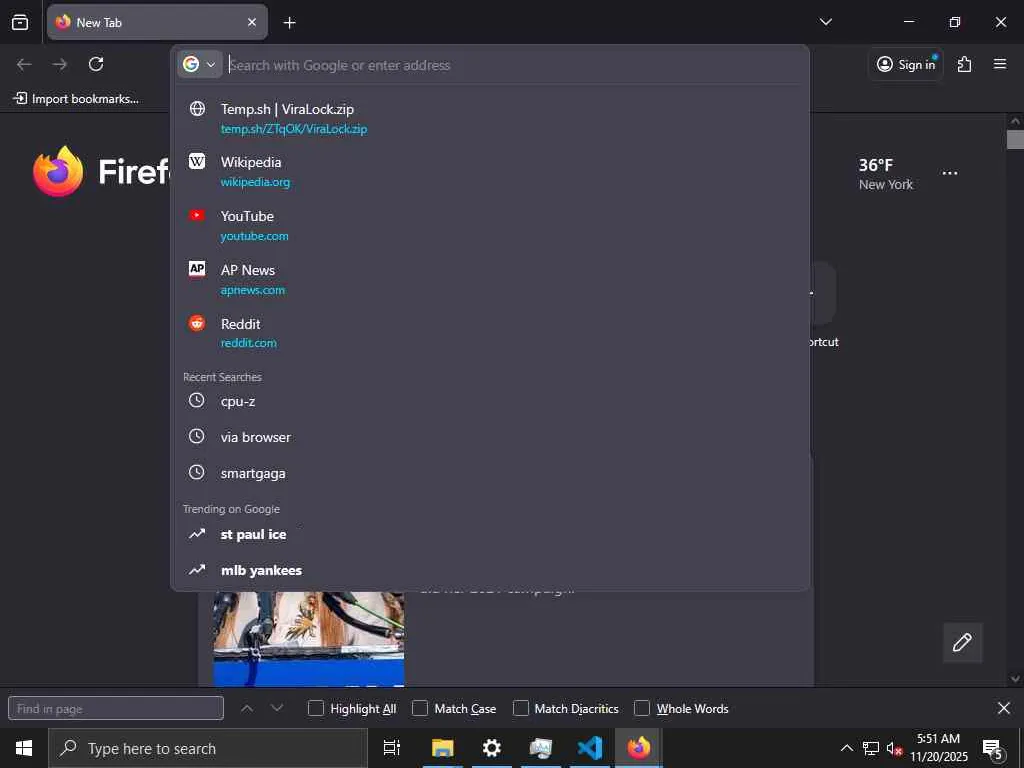Select trending search st paul ice
1024x768 pixels.
(x=490, y=534)
